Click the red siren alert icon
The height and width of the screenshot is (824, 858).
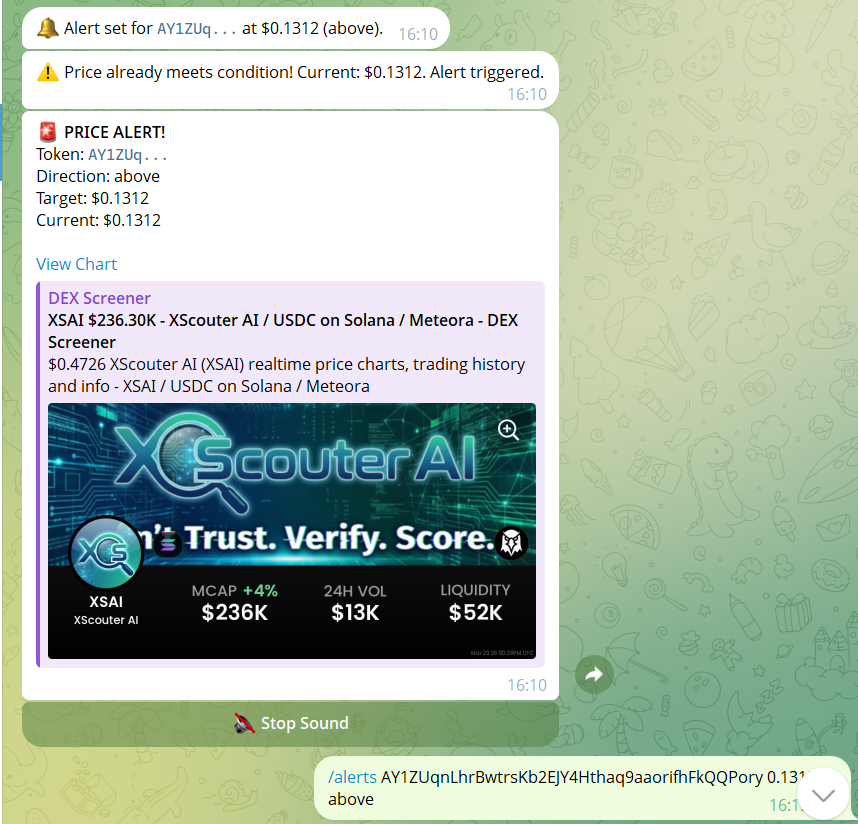click(48, 132)
